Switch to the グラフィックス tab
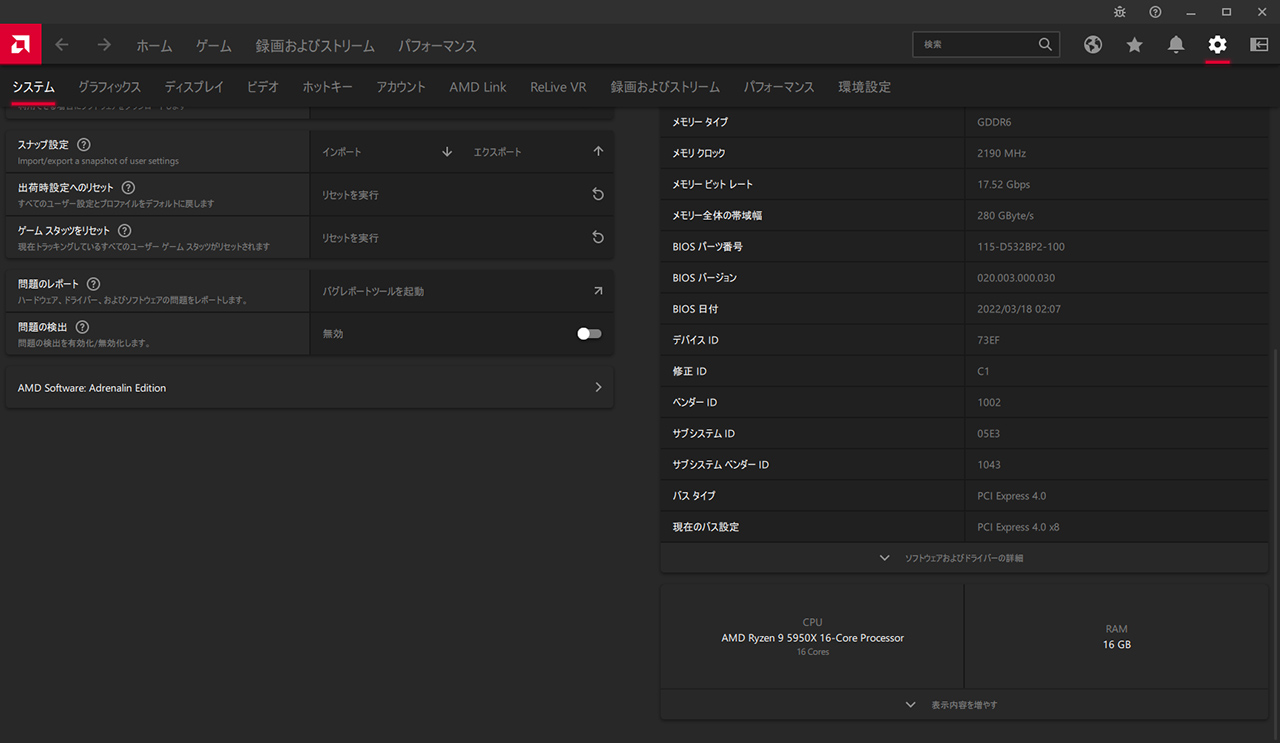1280x743 pixels. 109,87
